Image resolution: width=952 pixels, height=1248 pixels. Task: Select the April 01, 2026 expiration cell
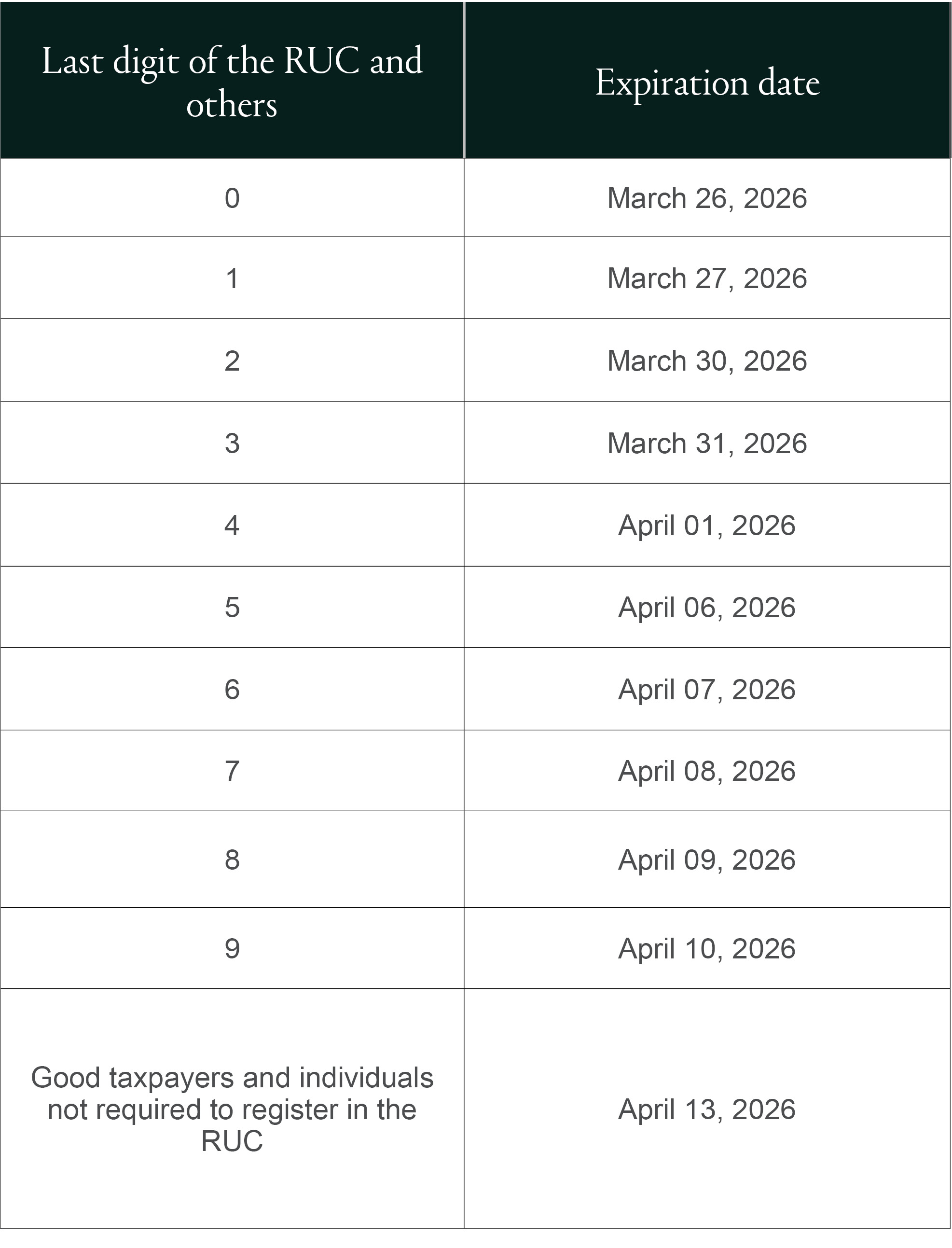707,525
